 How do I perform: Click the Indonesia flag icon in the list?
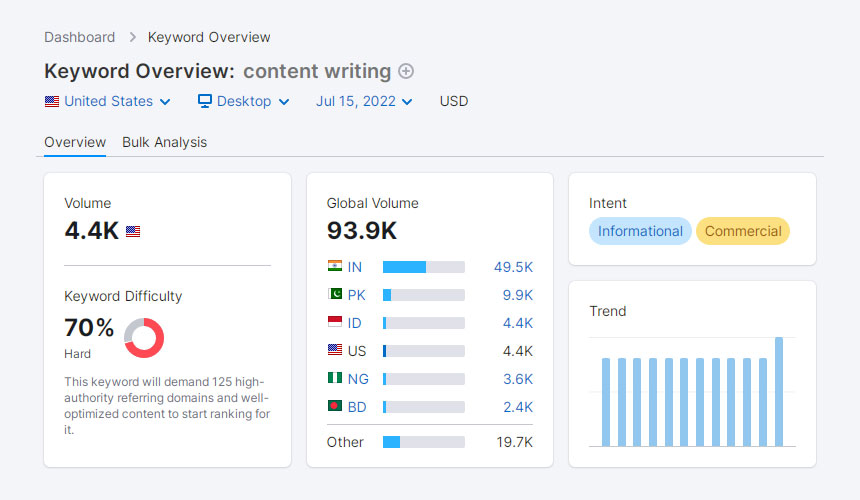[x=335, y=323]
